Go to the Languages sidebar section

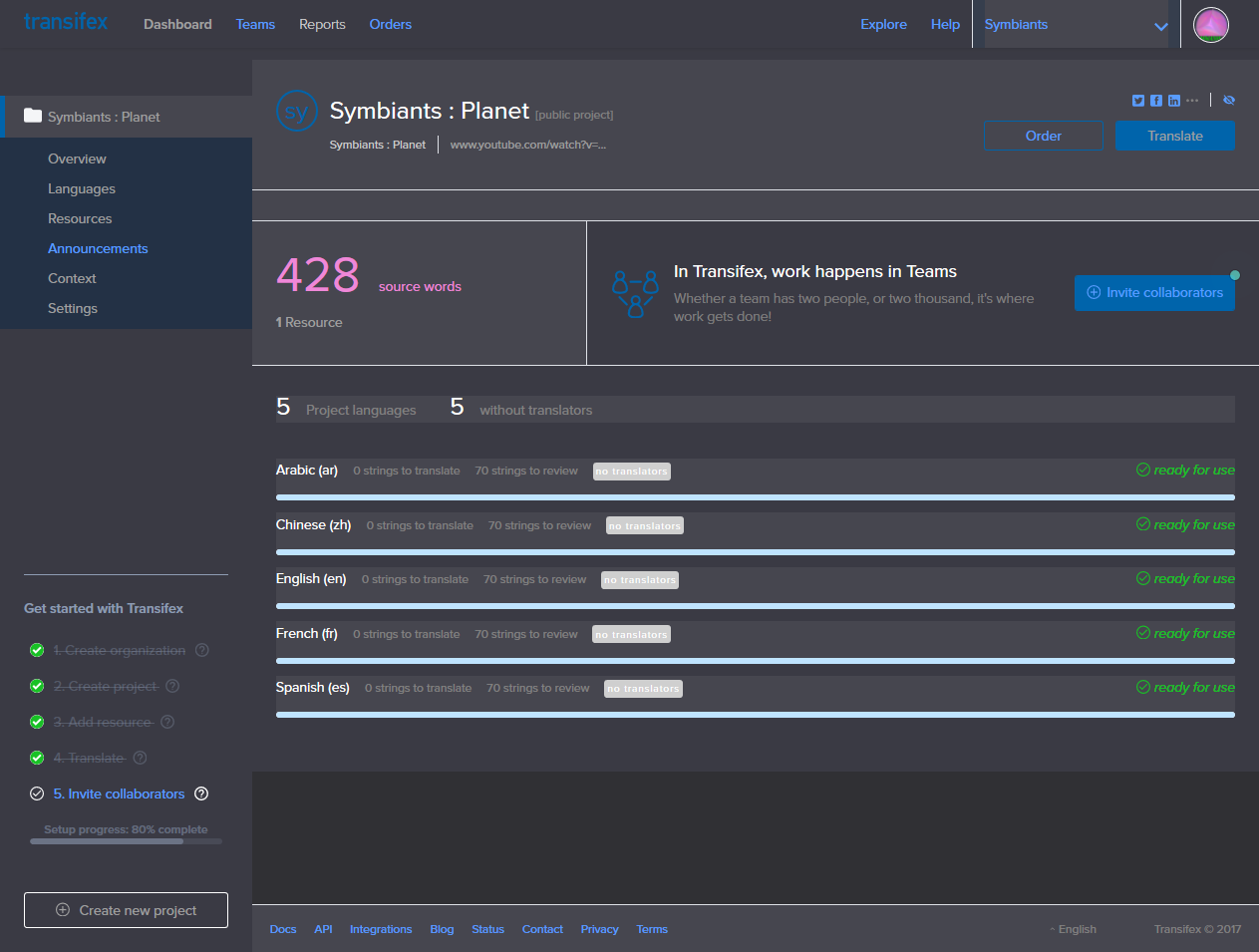pyautogui.click(x=82, y=188)
